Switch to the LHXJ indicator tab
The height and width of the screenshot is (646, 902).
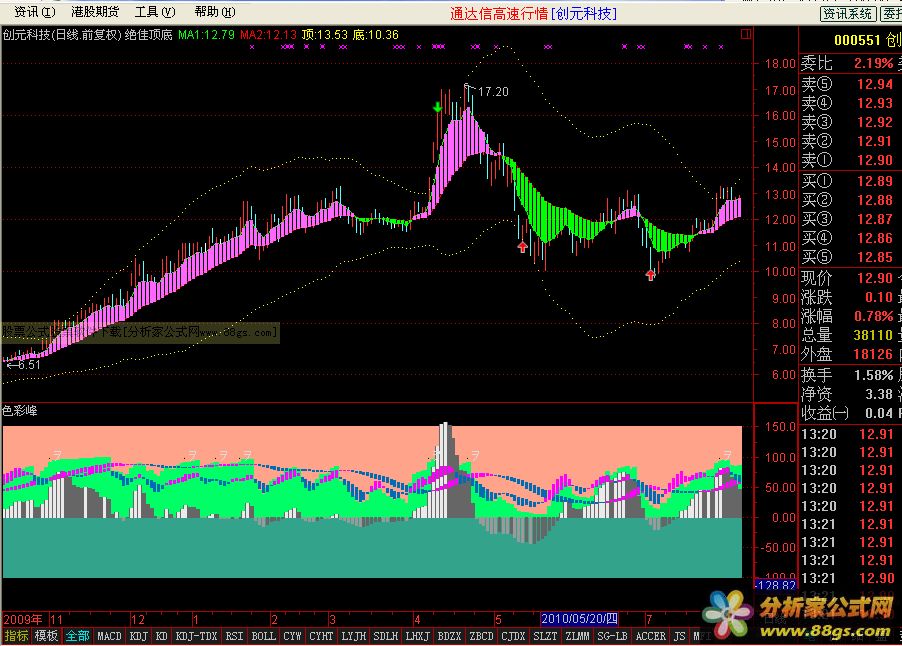(x=418, y=636)
